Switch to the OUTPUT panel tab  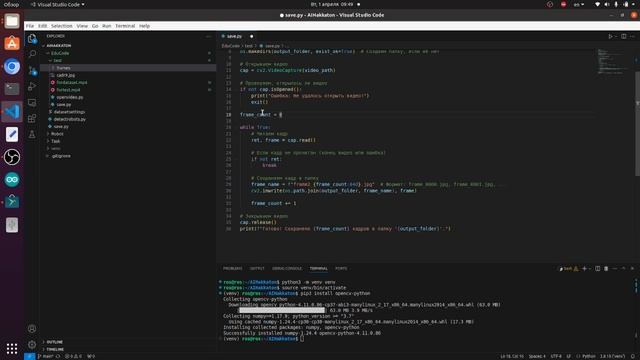click(x=257, y=269)
